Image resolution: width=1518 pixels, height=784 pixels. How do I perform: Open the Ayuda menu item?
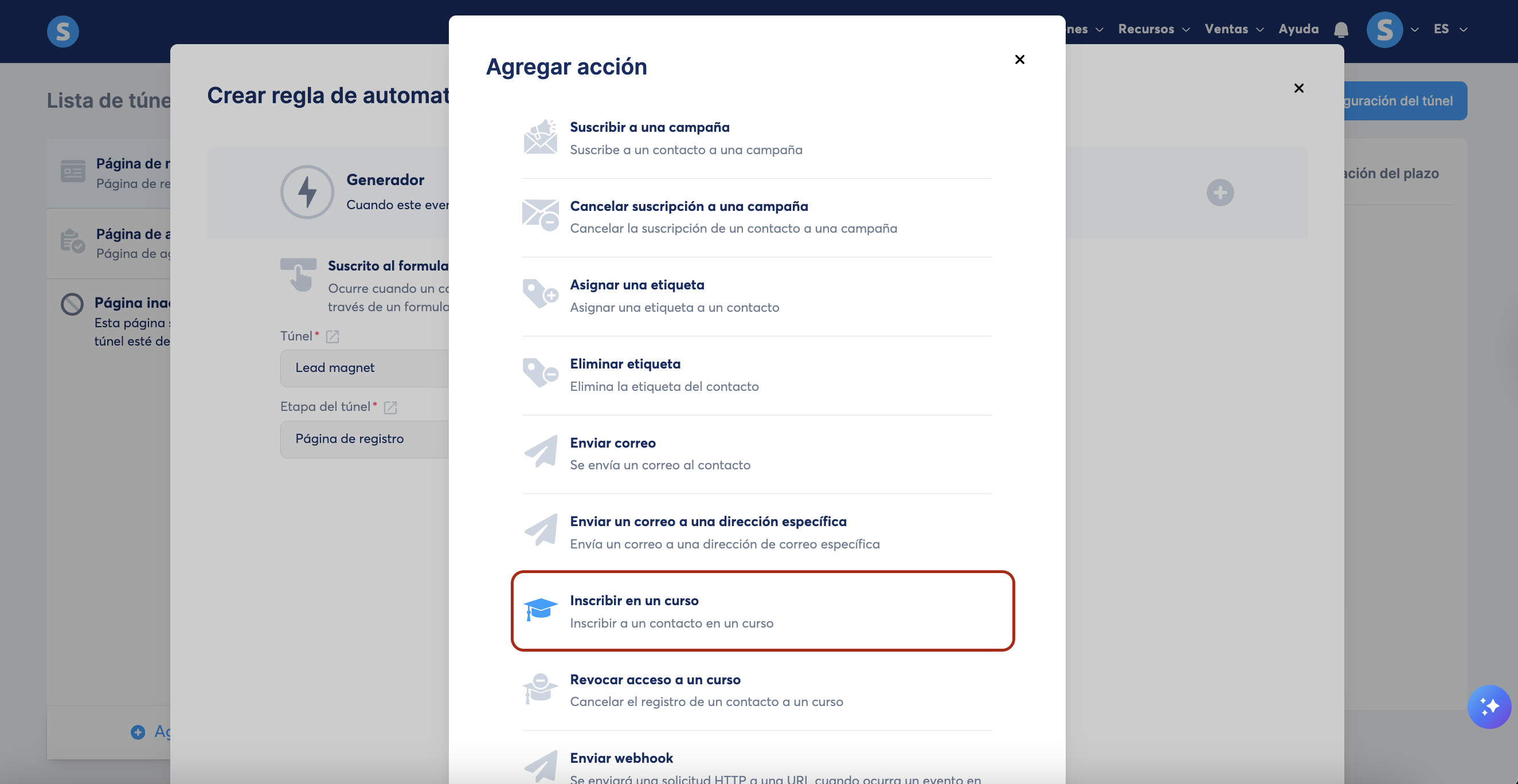(1298, 29)
